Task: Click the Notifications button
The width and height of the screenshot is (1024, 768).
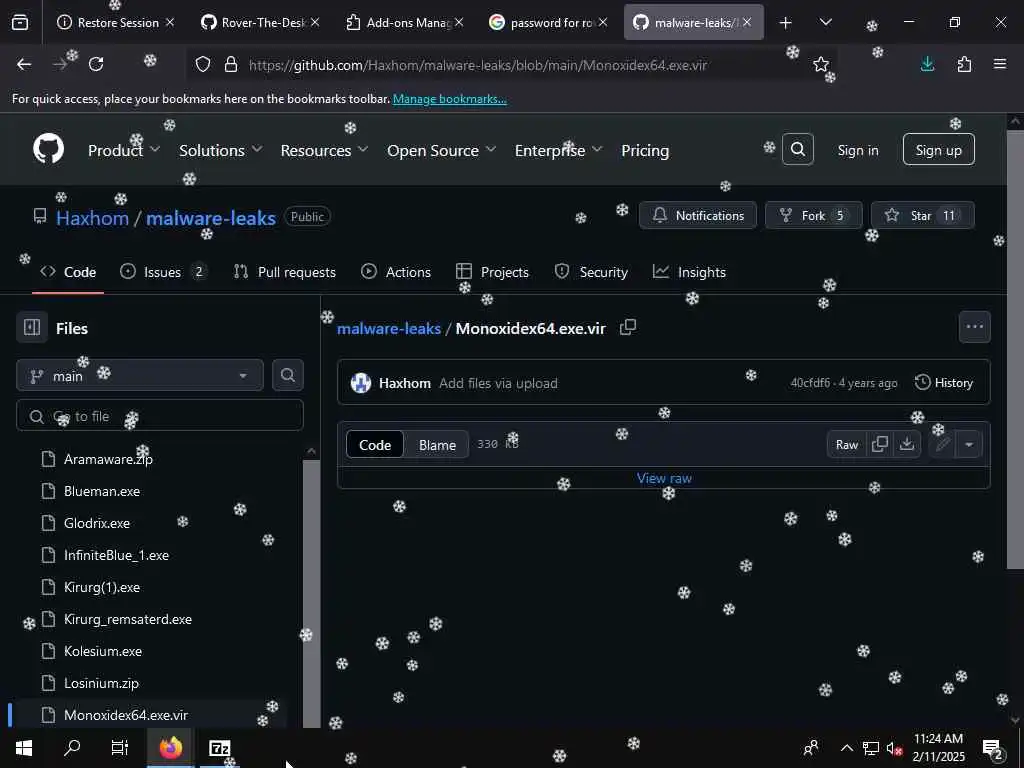Action: click(697, 216)
